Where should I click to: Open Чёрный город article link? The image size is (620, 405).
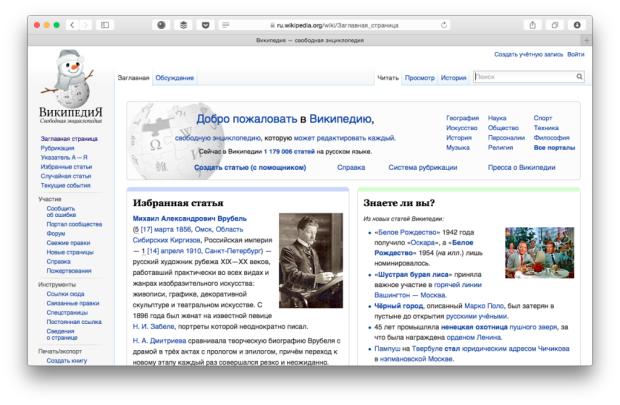point(399,306)
